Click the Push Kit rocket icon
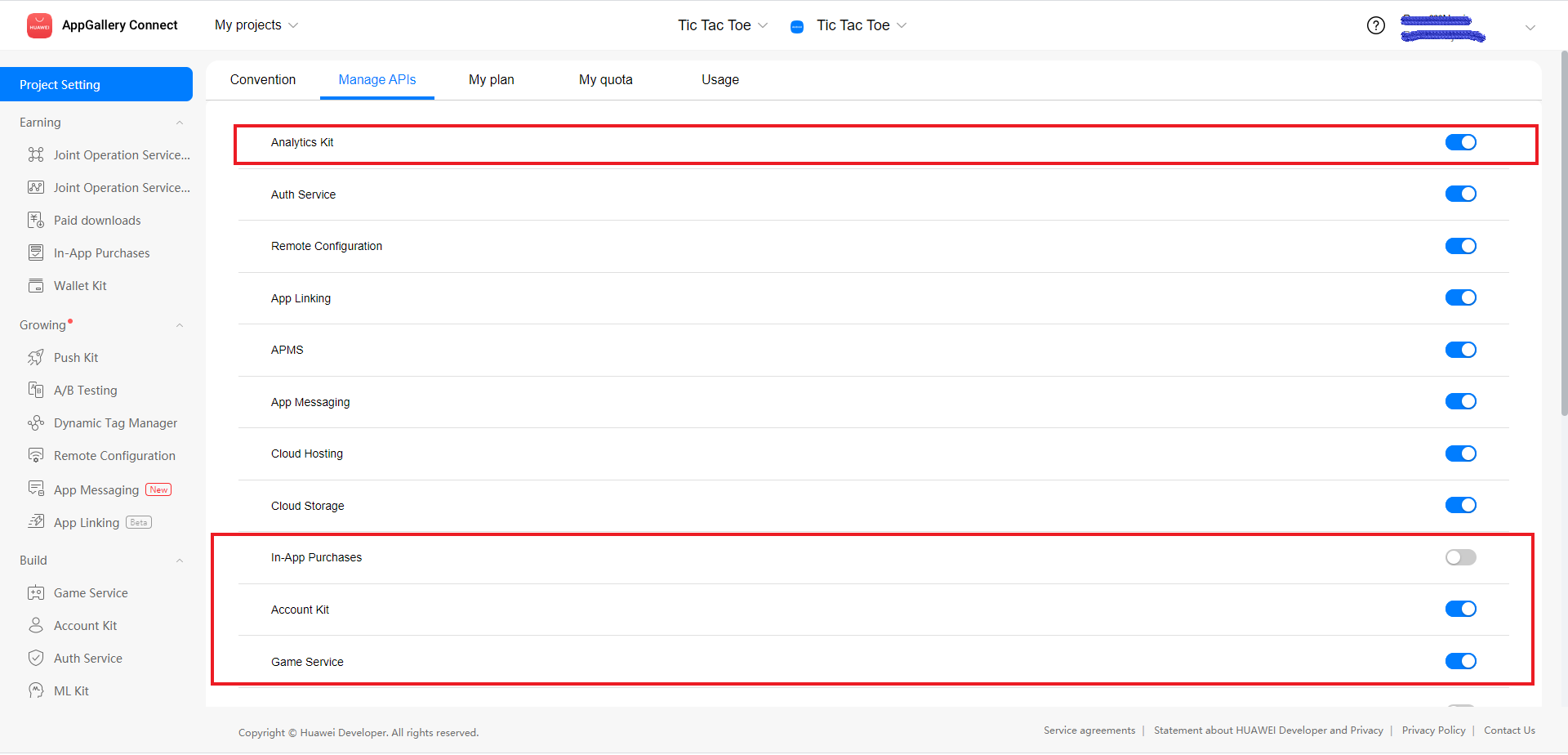The width and height of the screenshot is (1568, 755). click(36, 358)
